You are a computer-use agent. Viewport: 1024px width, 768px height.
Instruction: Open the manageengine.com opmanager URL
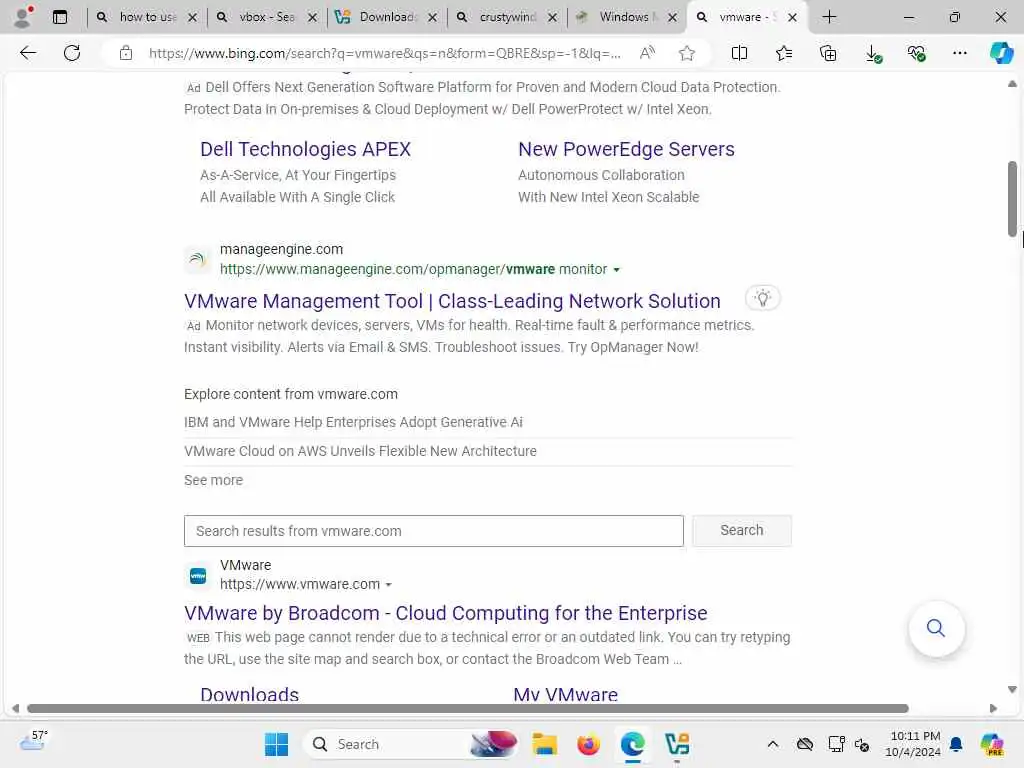point(413,269)
